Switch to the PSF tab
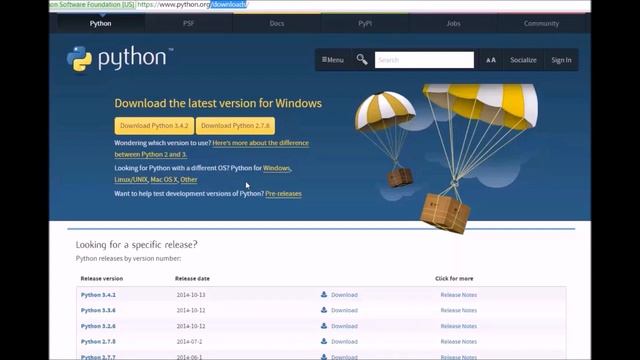 coord(189,23)
